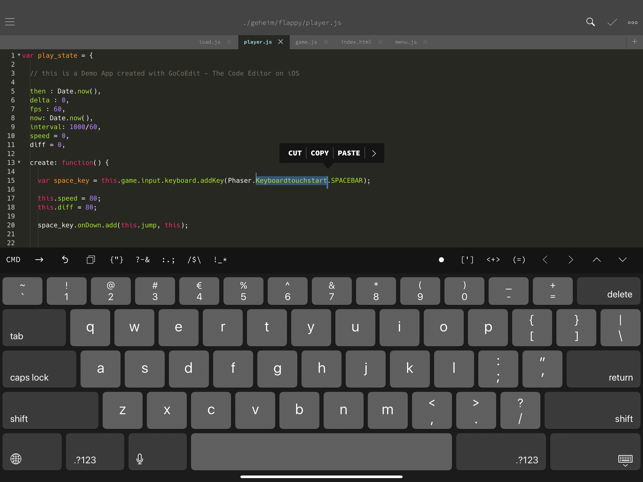Tap the globe language switch key
The height and width of the screenshot is (482, 643).
click(x=16, y=459)
